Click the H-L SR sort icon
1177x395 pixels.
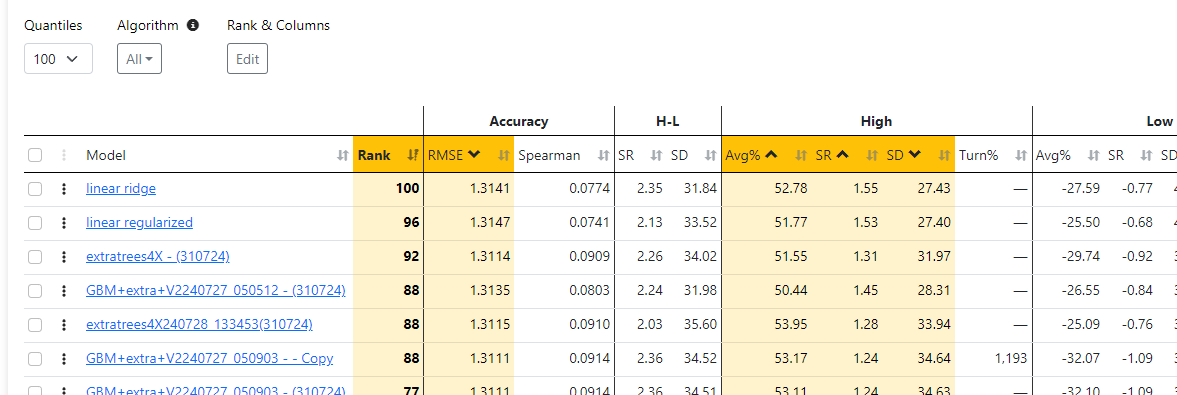(655, 155)
